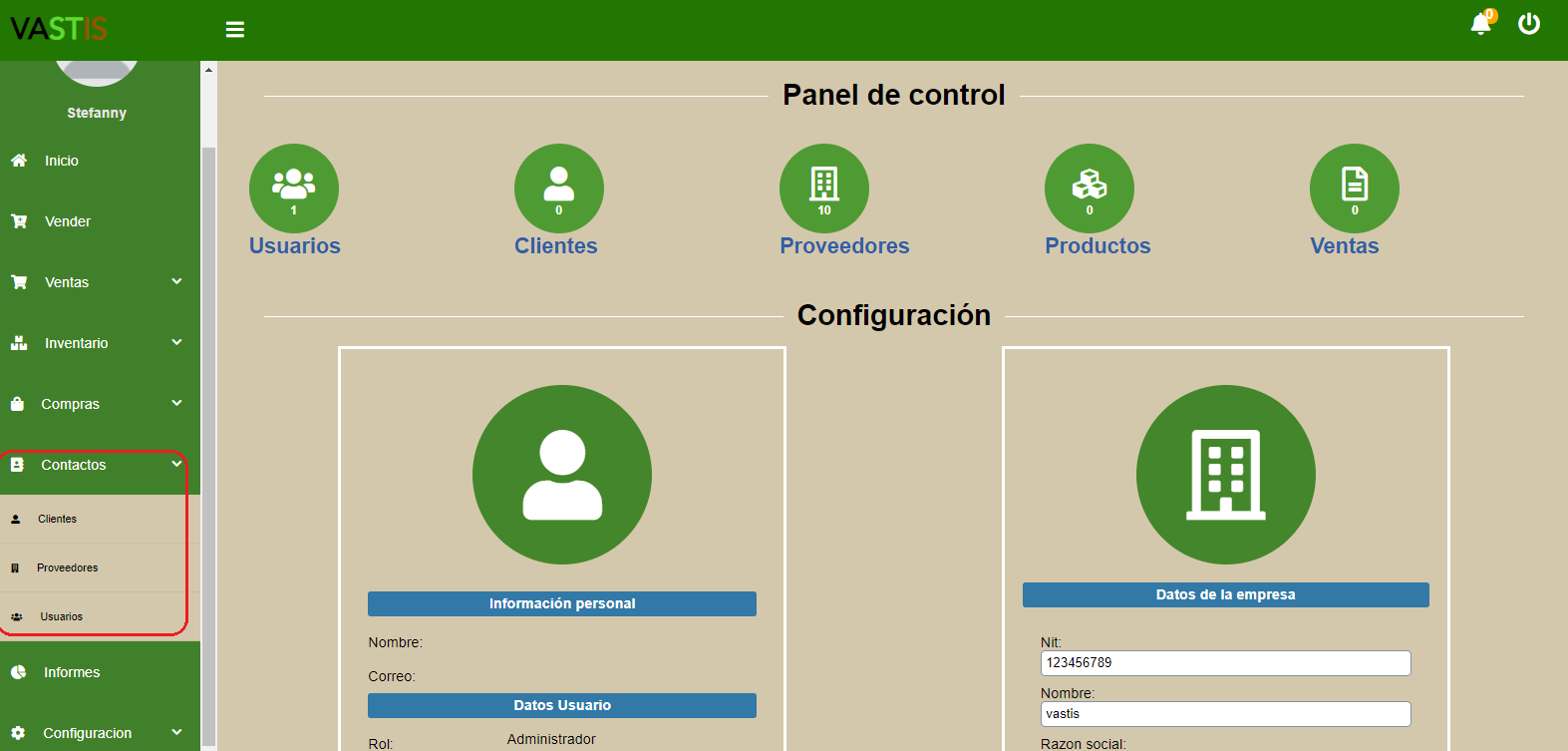
Task: Expand the Configuracion sidebar chevron
Action: 176,733
